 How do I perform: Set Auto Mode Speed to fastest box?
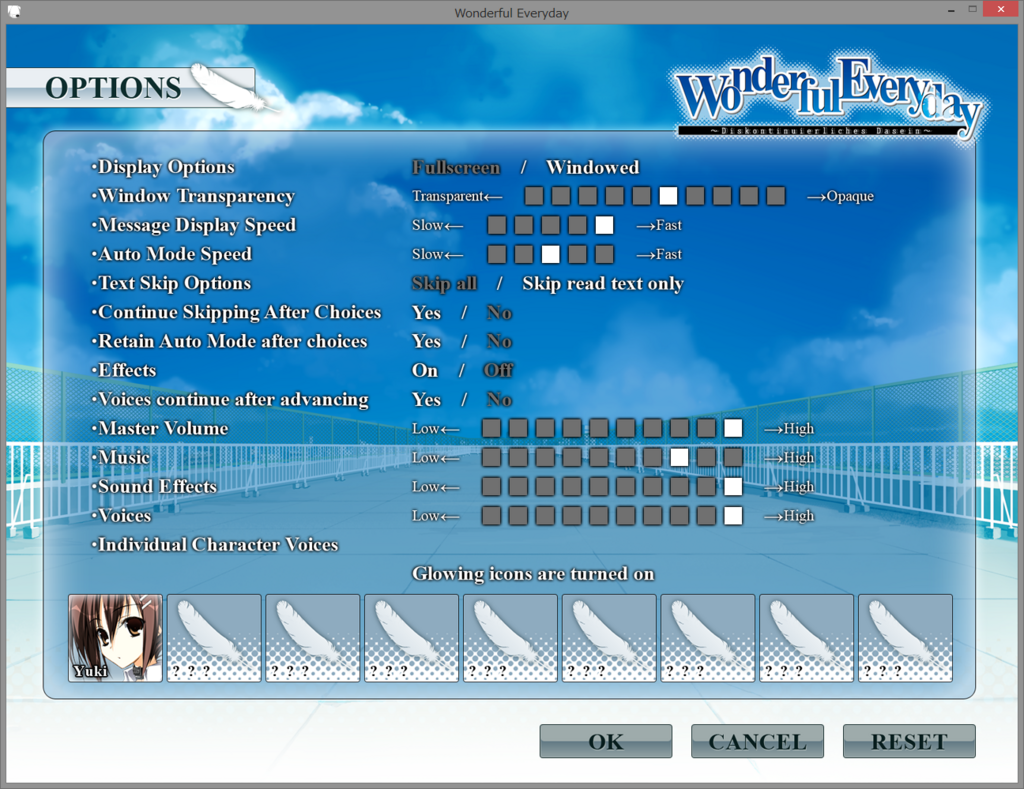pyautogui.click(x=605, y=254)
